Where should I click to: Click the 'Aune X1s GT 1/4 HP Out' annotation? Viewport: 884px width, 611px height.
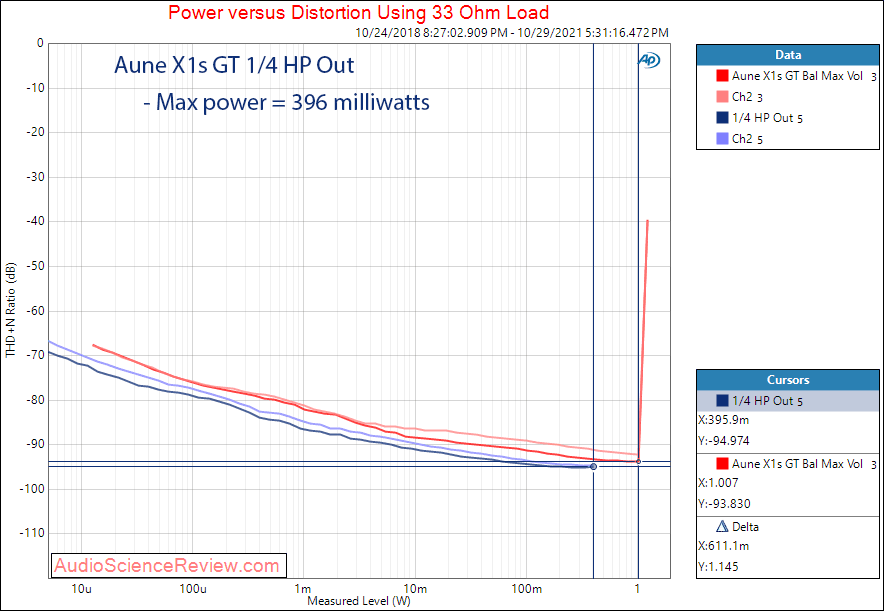234,65
